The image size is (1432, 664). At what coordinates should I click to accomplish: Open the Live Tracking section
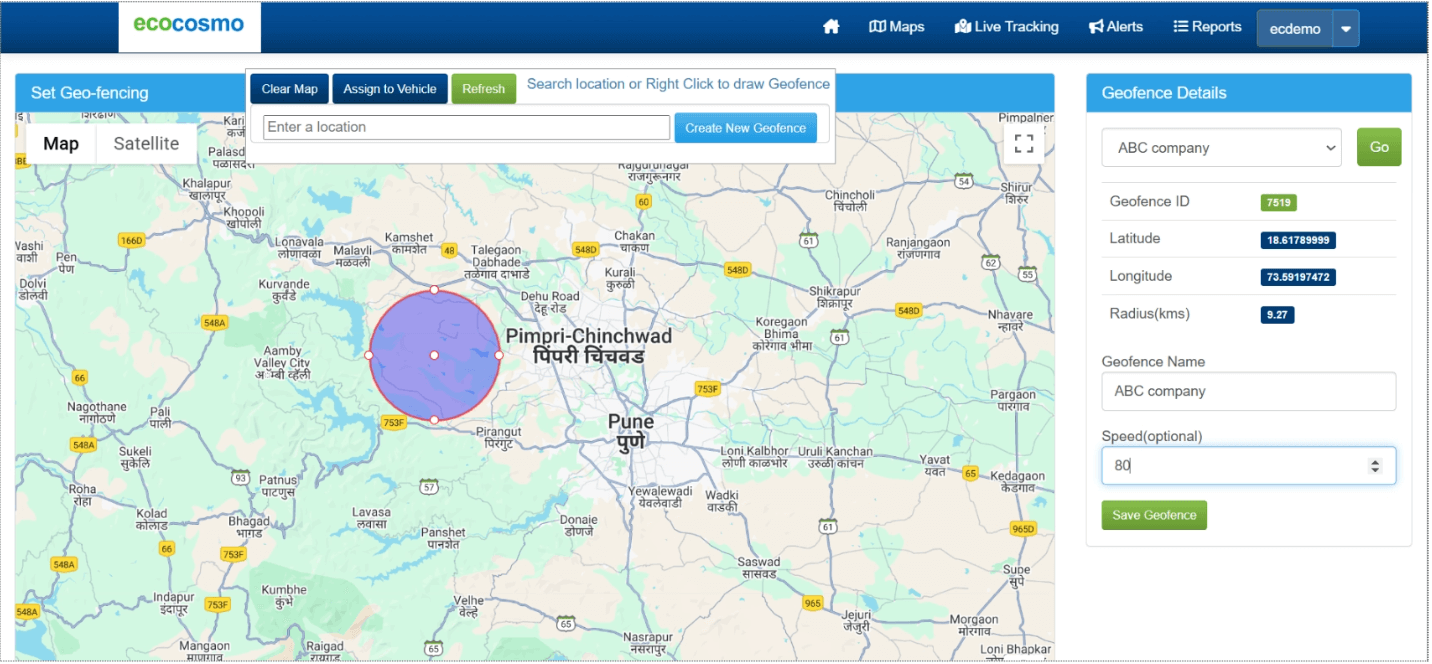1007,27
